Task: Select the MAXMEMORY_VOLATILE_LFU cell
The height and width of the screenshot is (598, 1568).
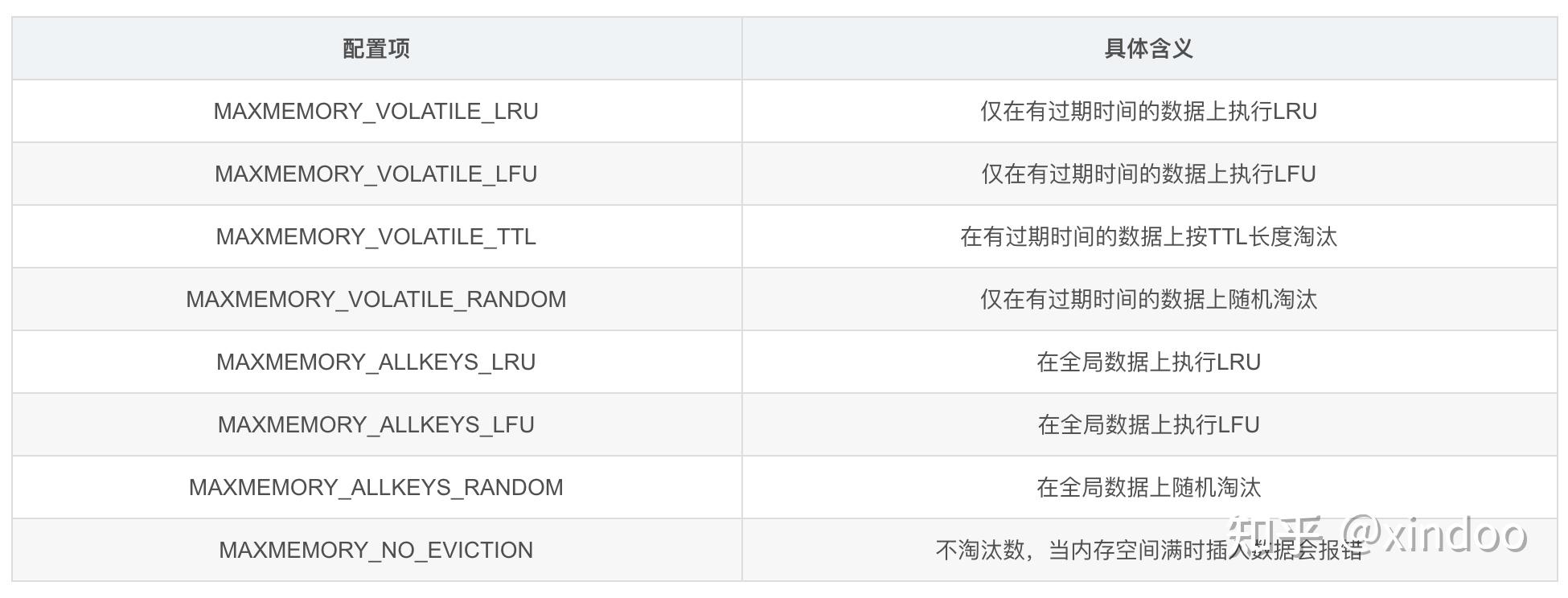Action: 376,174
